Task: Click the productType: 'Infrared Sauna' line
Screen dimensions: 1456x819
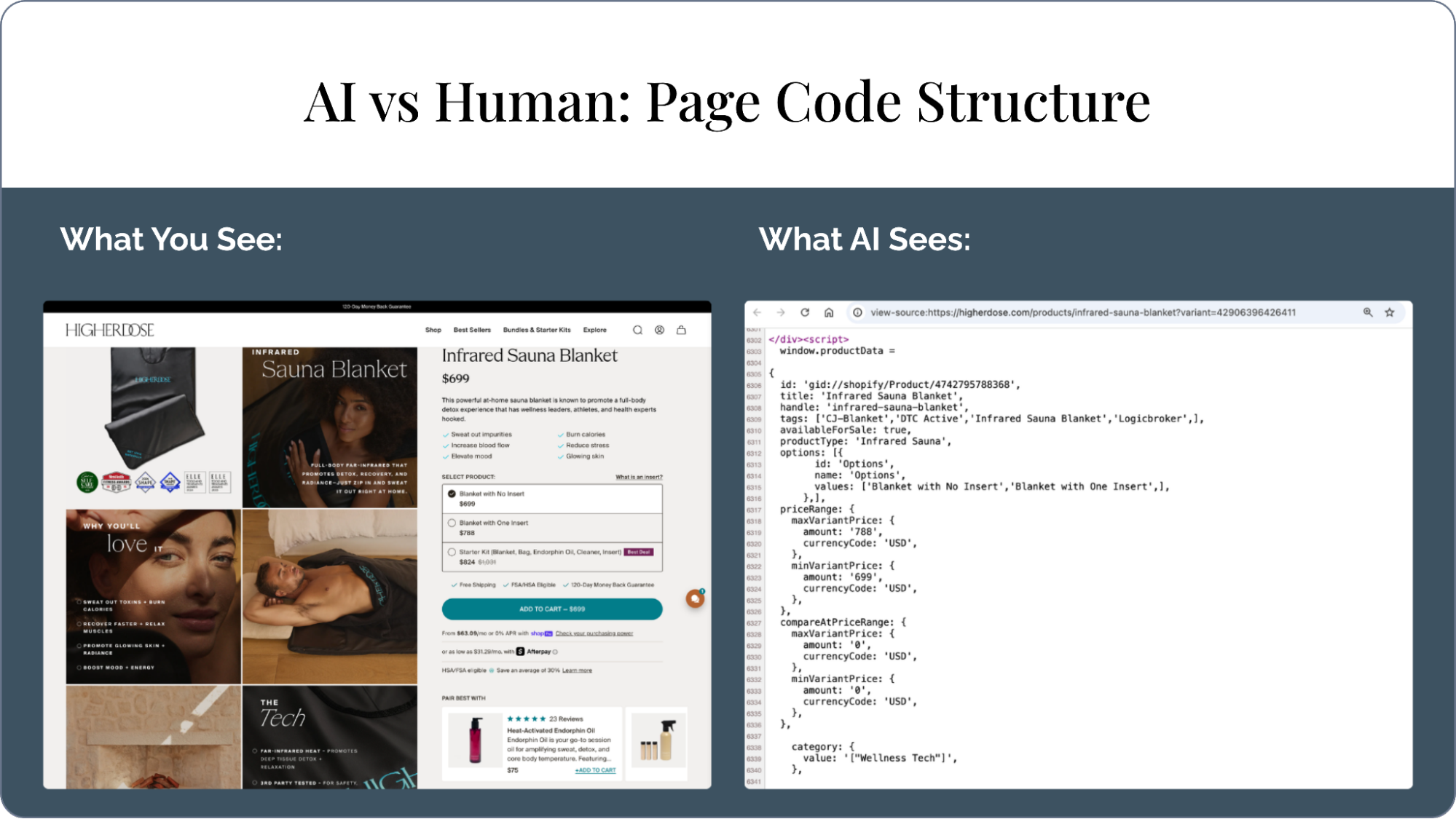Action: coord(865,441)
